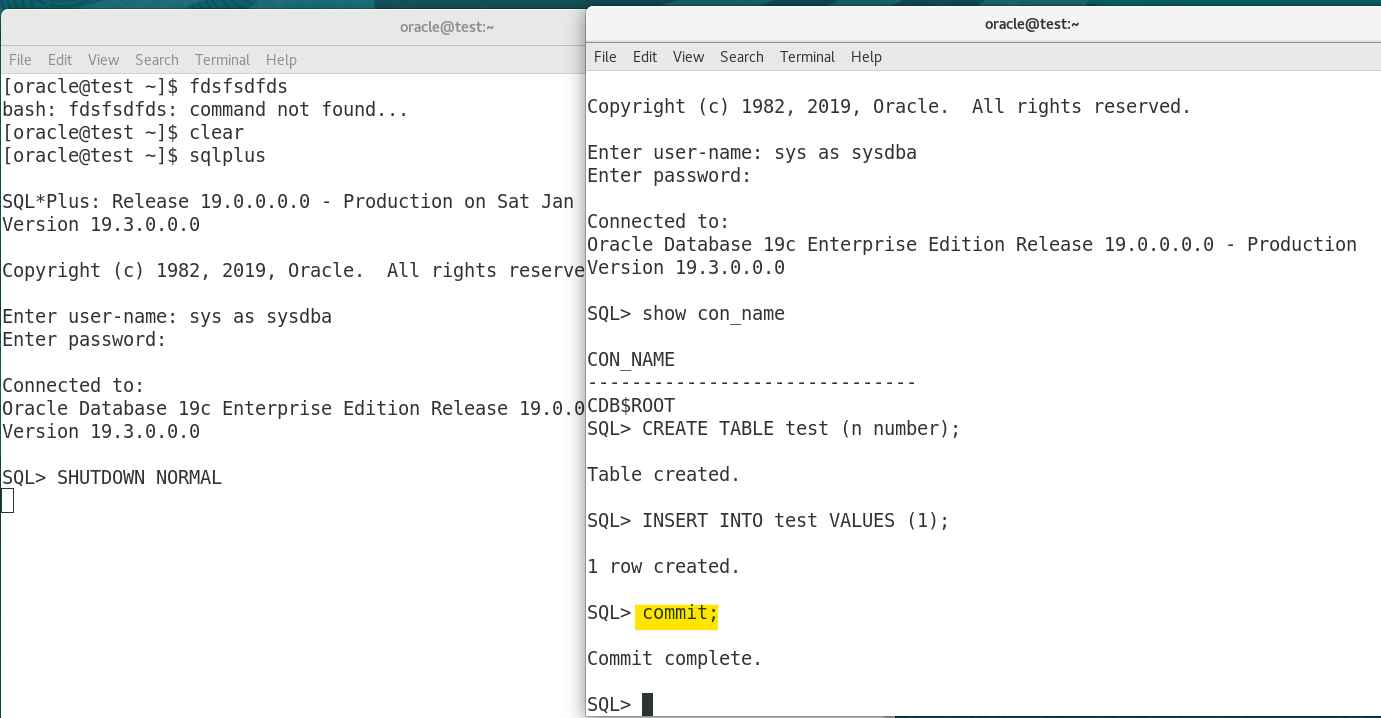1381x718 pixels.
Task: Click 'INSERT INTO test VALUES (1);' line
Action: pyautogui.click(x=768, y=521)
